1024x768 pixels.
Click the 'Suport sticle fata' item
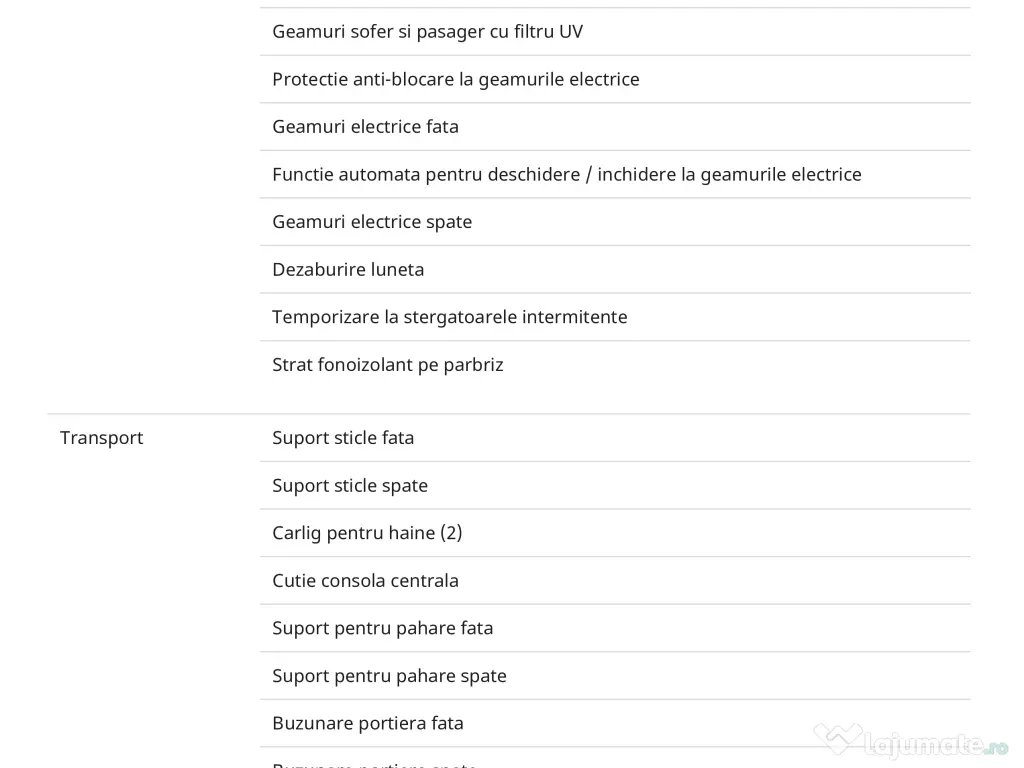(343, 438)
